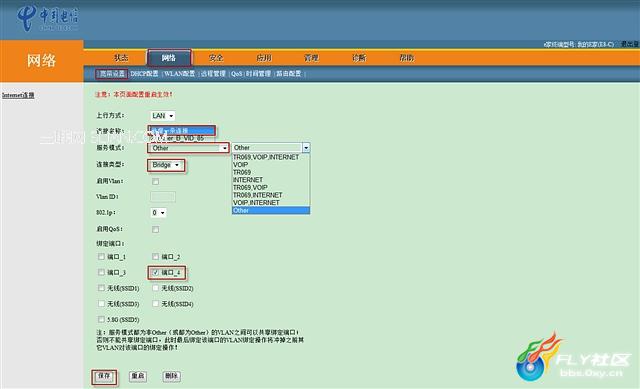The height and width of the screenshot is (389, 640).
Task: Select the 网络 network tab
Action: click(169, 58)
